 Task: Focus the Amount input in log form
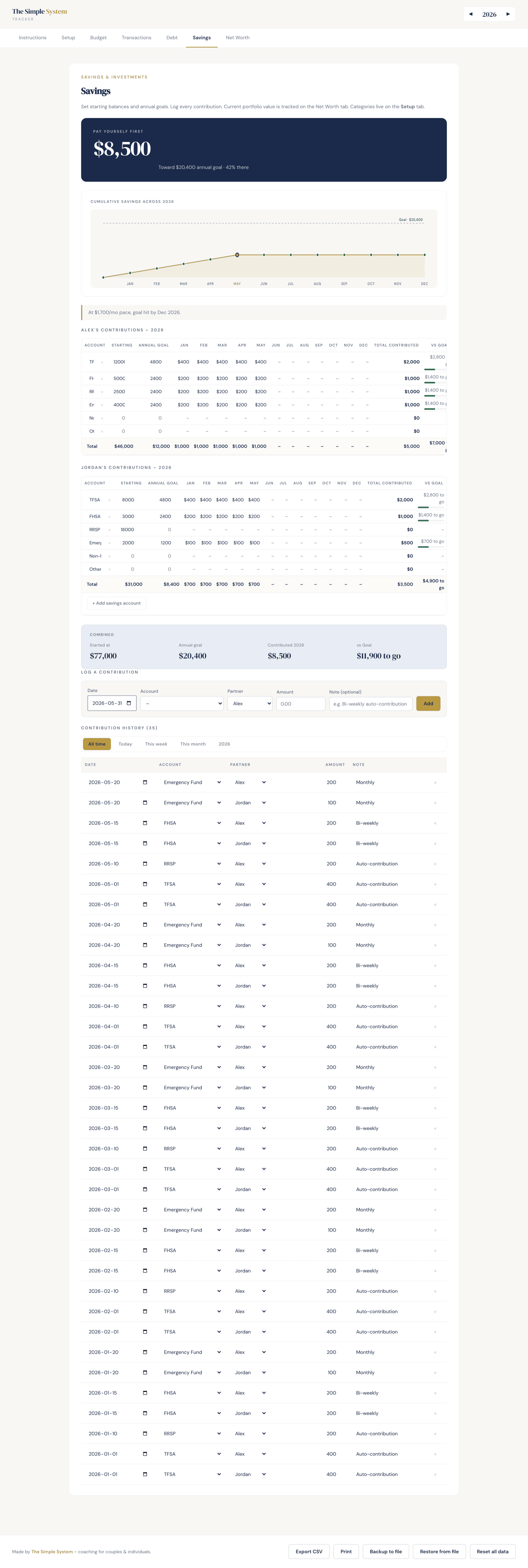[x=301, y=704]
